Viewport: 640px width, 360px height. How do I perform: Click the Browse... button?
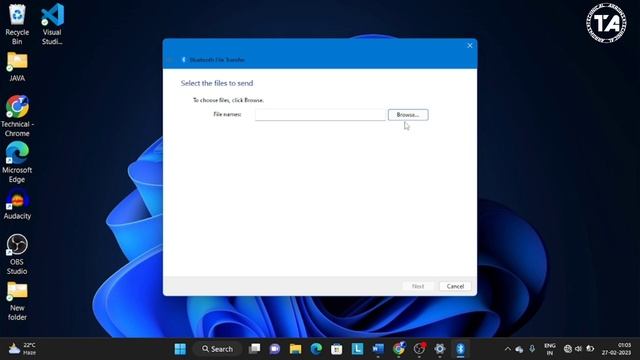coord(408,115)
